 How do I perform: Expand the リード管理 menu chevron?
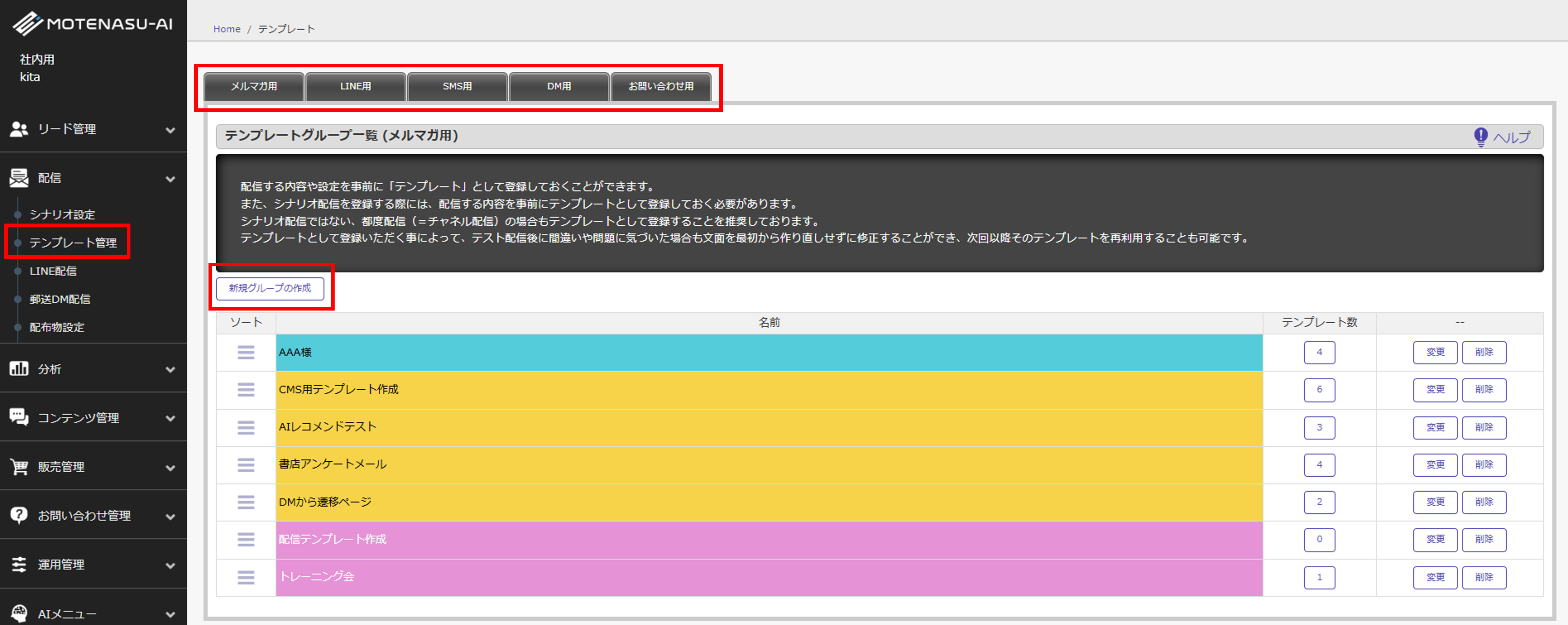tap(170, 130)
